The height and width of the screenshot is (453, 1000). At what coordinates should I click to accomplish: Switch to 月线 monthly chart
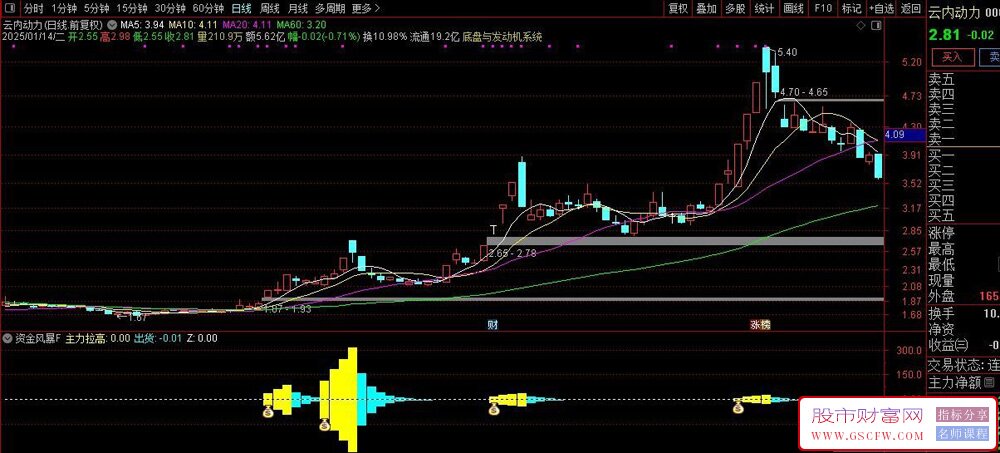point(297,8)
